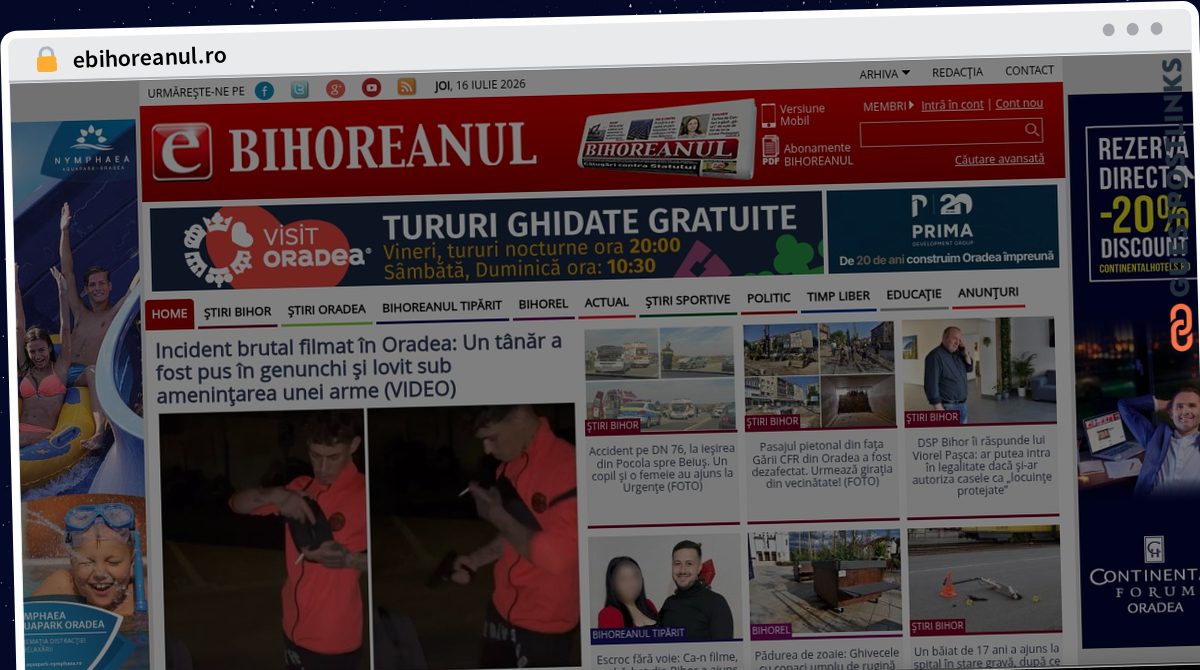Open the YouTube channel icon
1200x670 pixels.
tap(371, 88)
